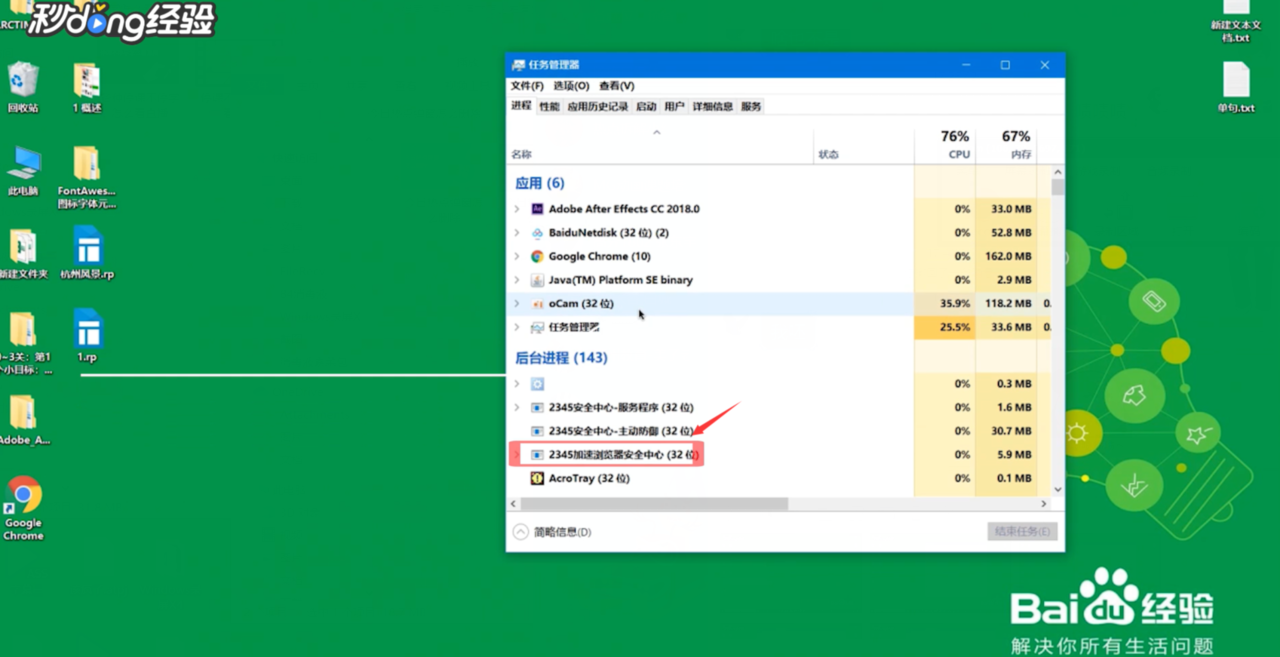Image resolution: width=1280 pixels, height=657 pixels.
Task: Switch to the 服务 tab
Action: pos(751,107)
